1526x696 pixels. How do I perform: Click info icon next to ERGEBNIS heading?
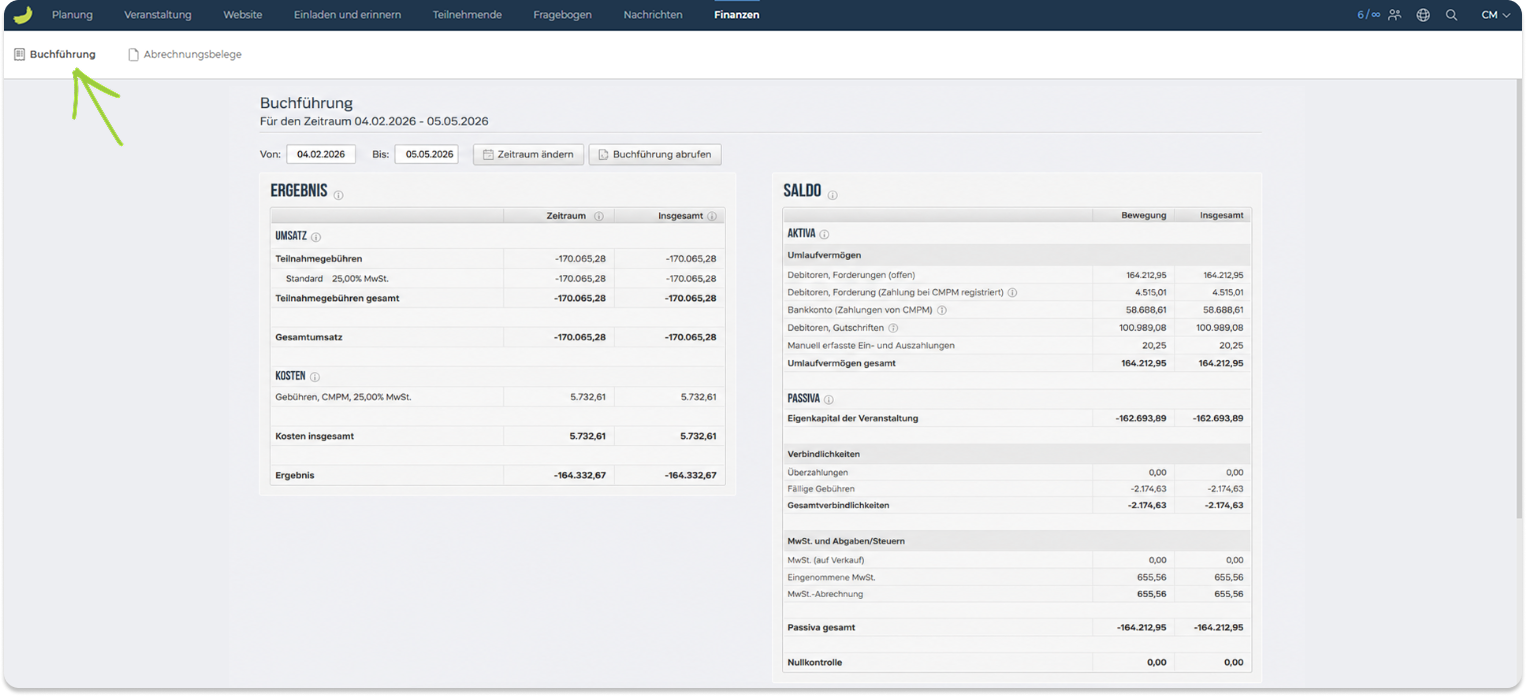[x=338, y=195]
